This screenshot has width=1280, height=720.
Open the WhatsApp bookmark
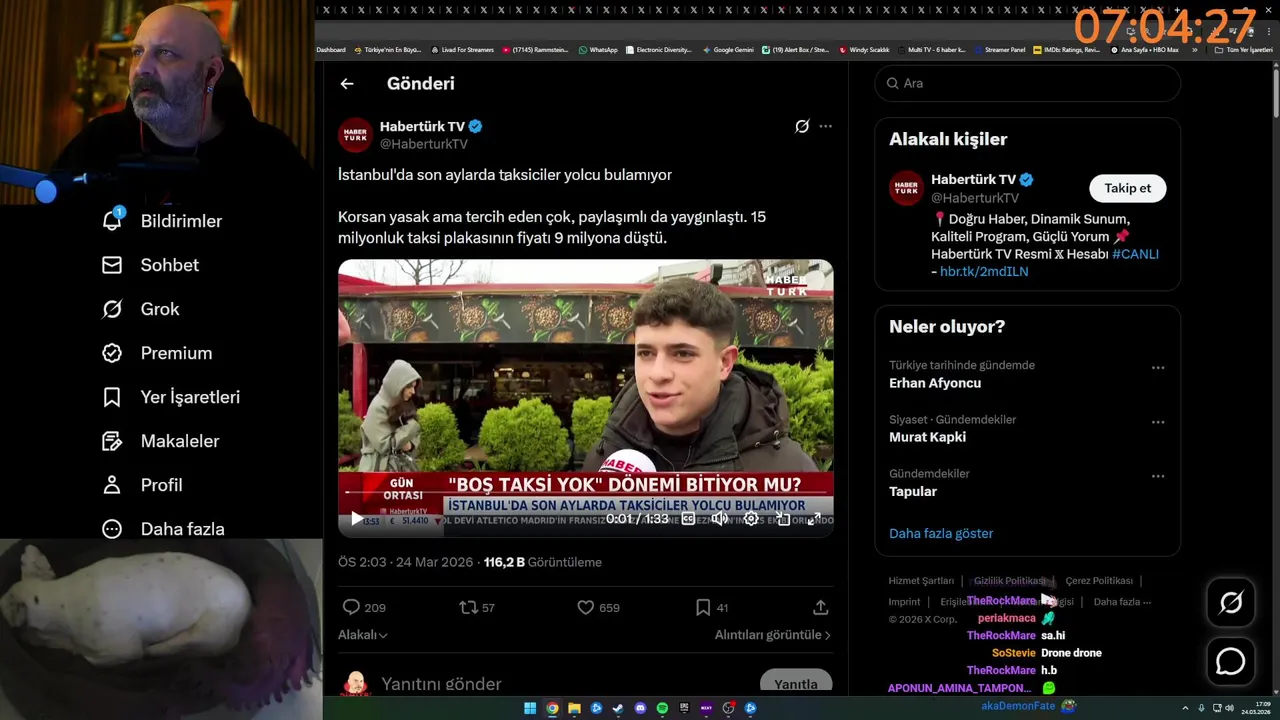pyautogui.click(x=598, y=49)
